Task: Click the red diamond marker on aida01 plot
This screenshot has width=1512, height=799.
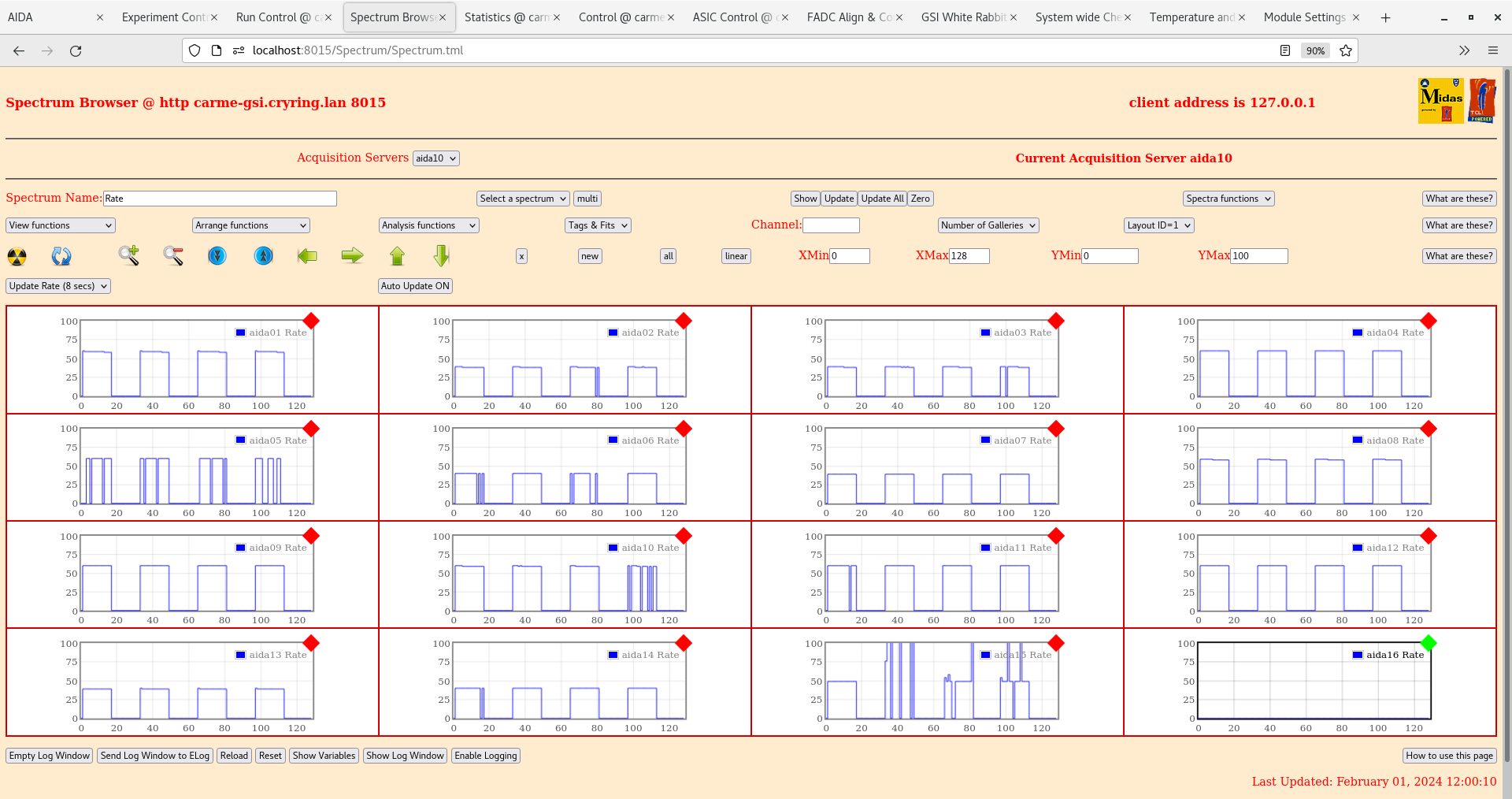Action: click(311, 321)
